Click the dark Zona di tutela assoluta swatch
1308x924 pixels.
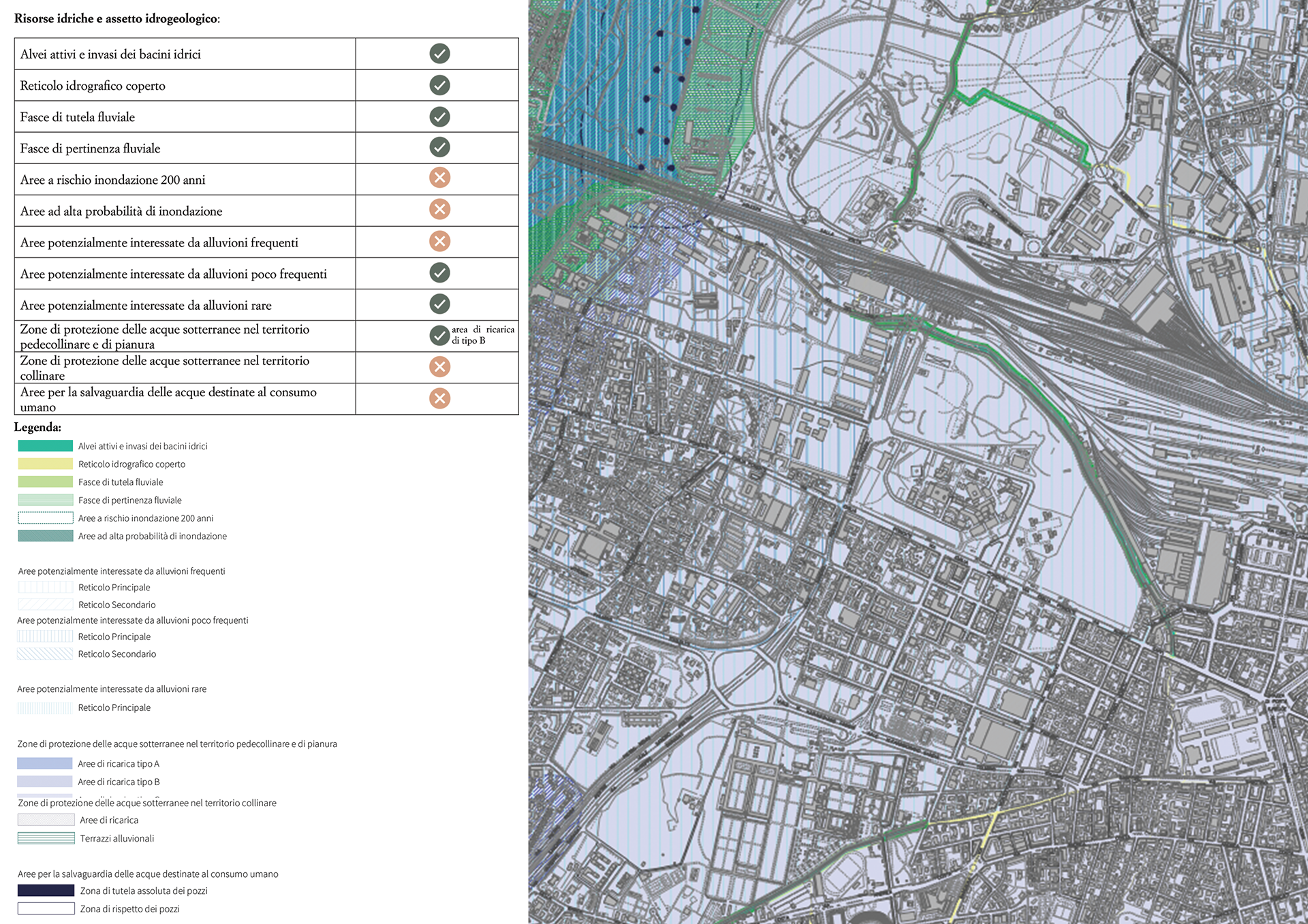[46, 890]
